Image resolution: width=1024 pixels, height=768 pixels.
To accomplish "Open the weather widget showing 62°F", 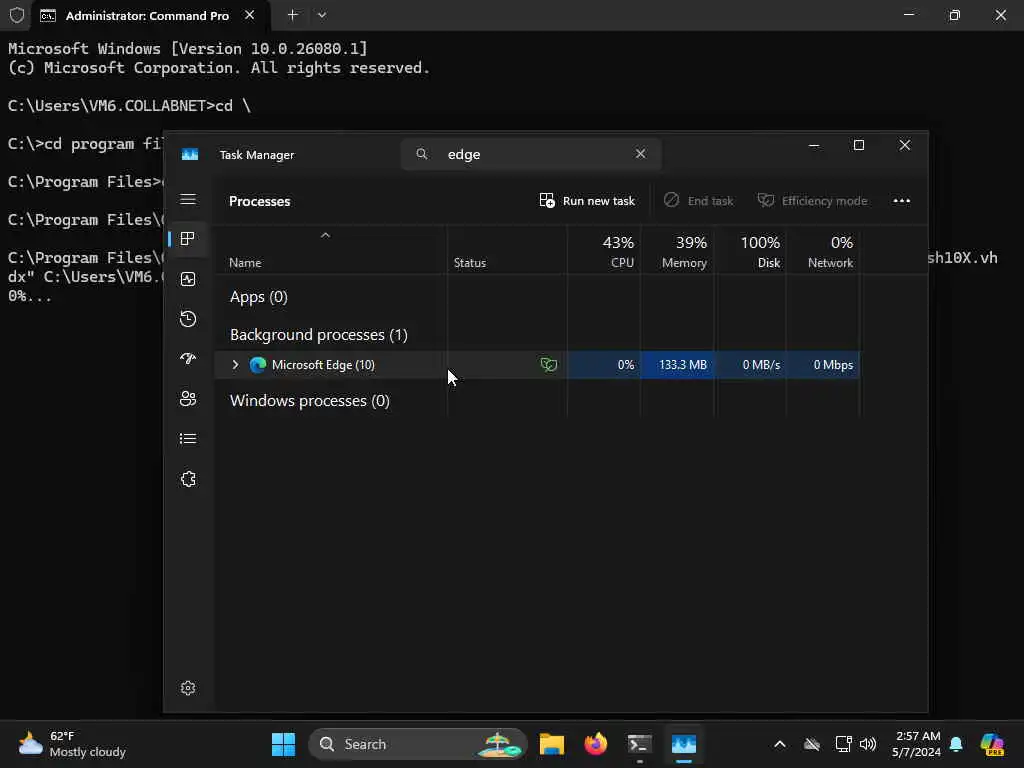I will coord(72,744).
